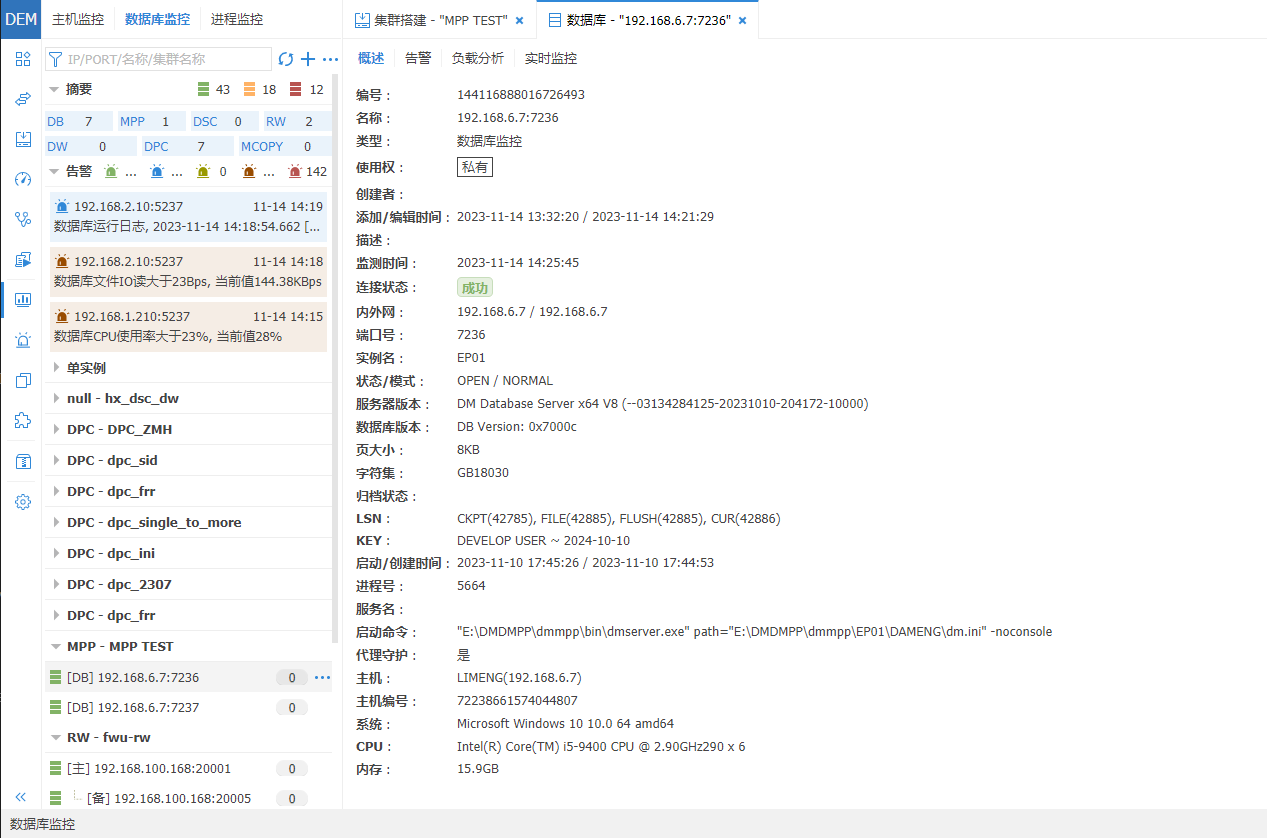Open the settings gear icon in sidebar
Viewport: 1267px width, 838px height.
pyautogui.click(x=22, y=502)
